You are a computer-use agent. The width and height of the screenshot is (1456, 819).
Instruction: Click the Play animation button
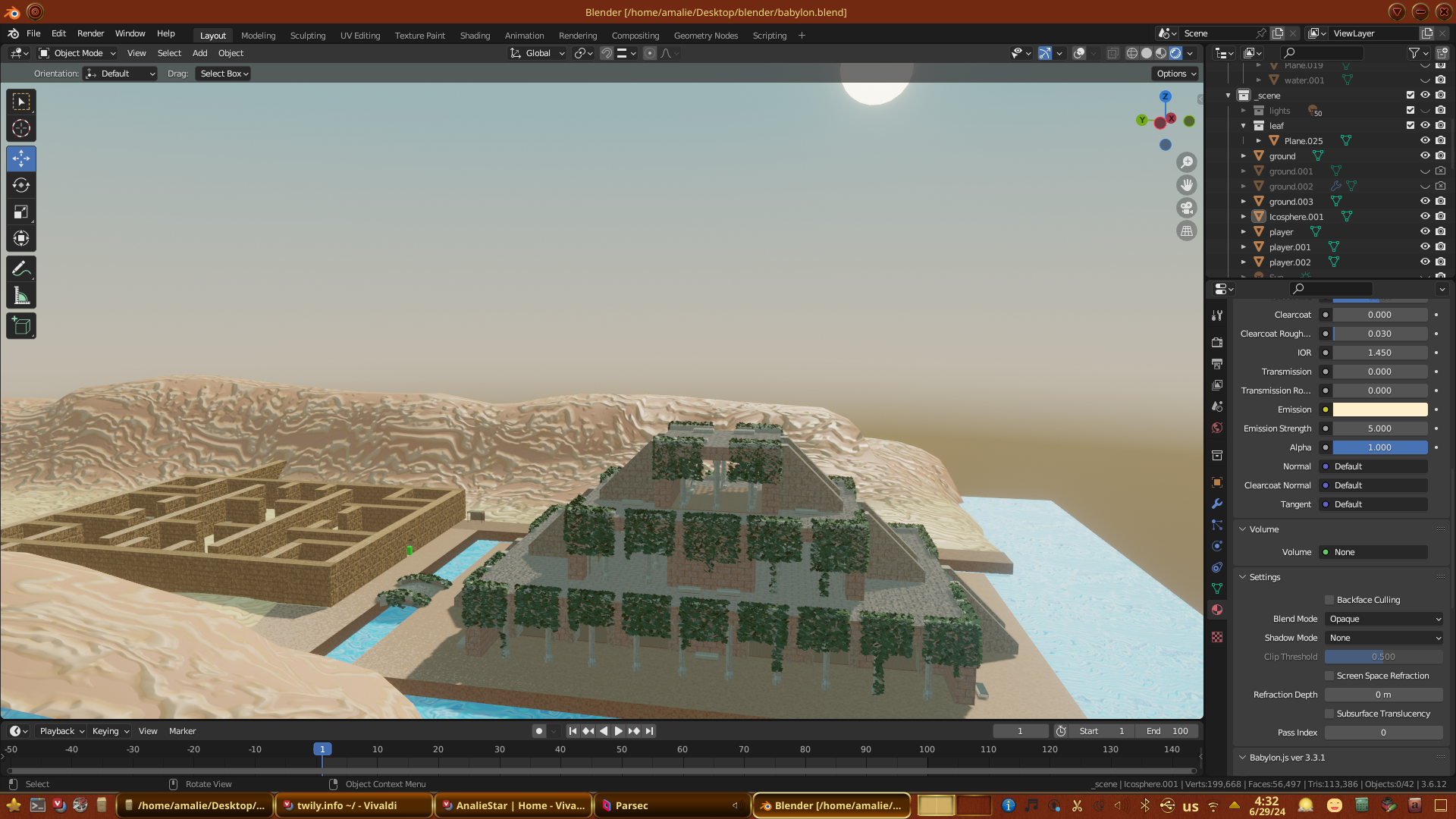[x=618, y=731]
